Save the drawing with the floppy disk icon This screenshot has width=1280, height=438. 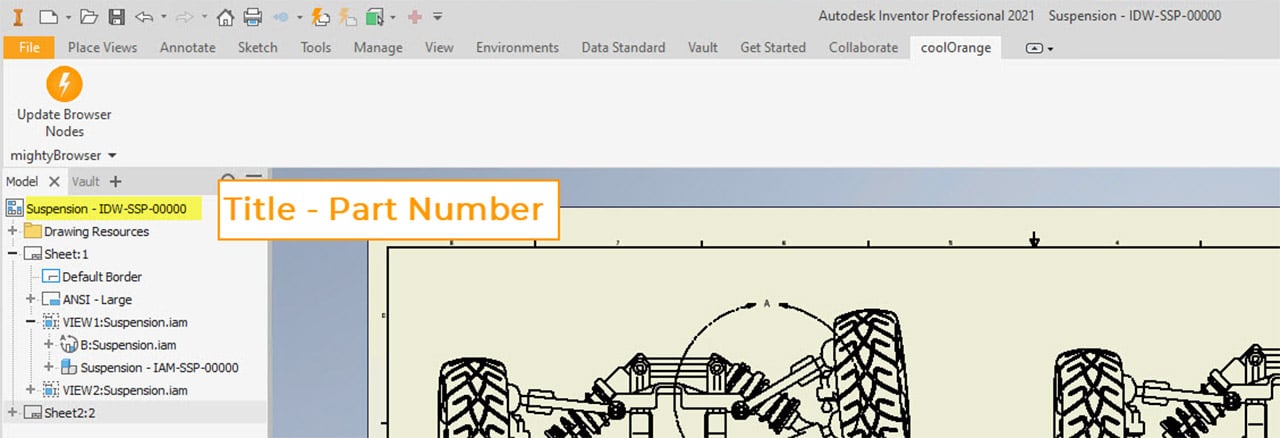[116, 16]
